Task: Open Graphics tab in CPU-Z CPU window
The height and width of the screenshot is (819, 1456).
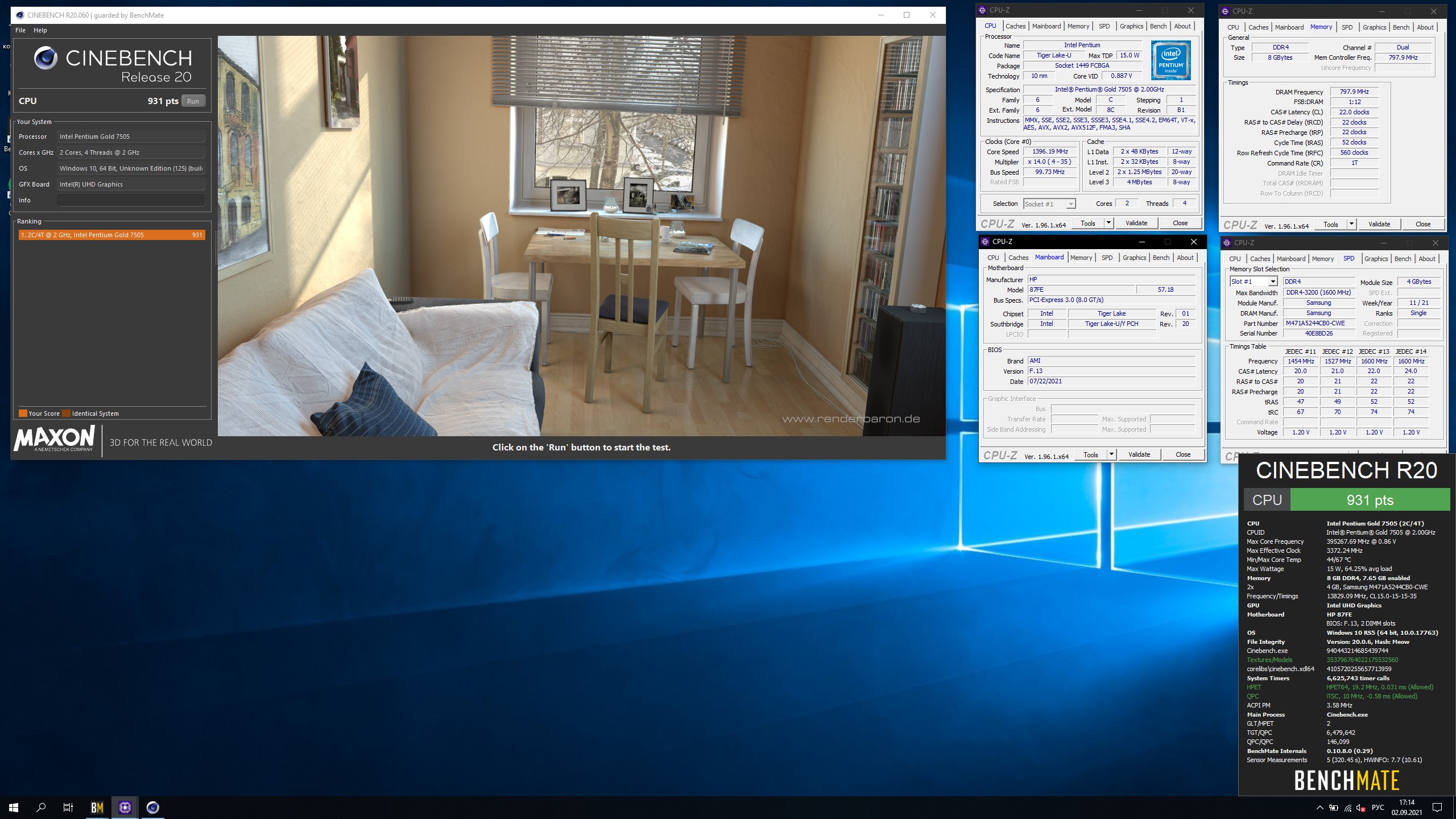Action: (1131, 26)
